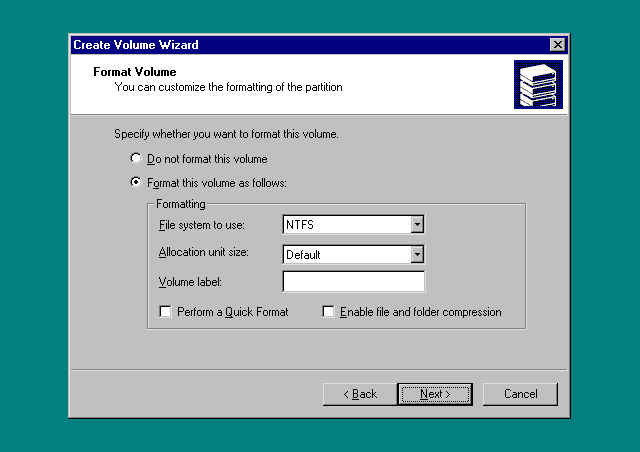Click the Create Volume Wizard title bar
640x452 pixels.
click(300, 45)
